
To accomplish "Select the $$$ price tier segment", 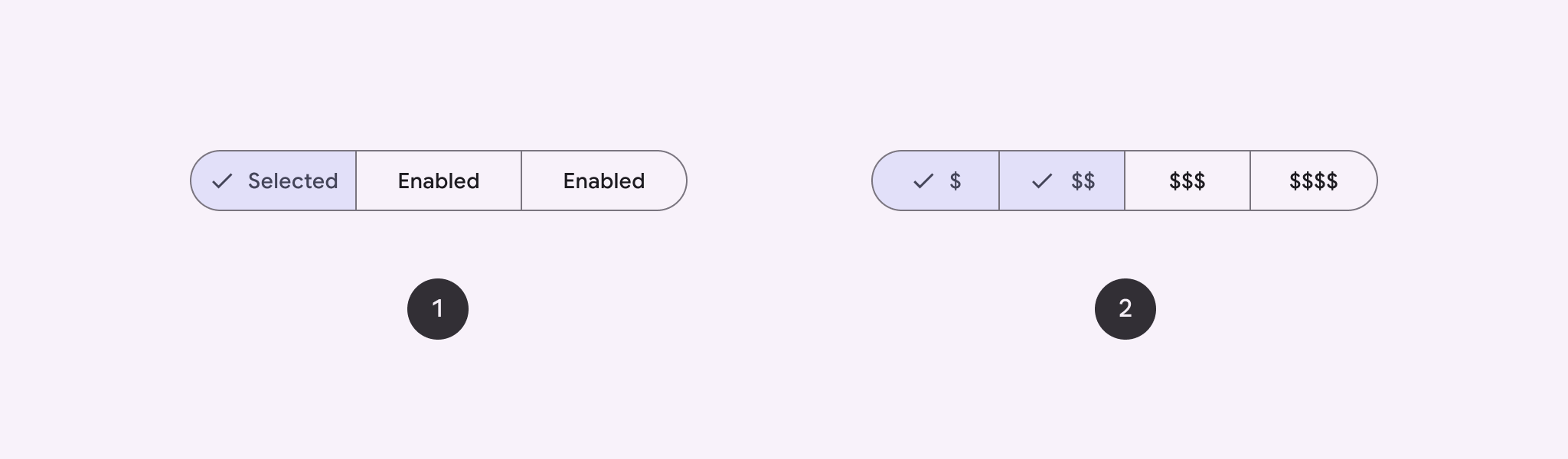I will (1187, 181).
